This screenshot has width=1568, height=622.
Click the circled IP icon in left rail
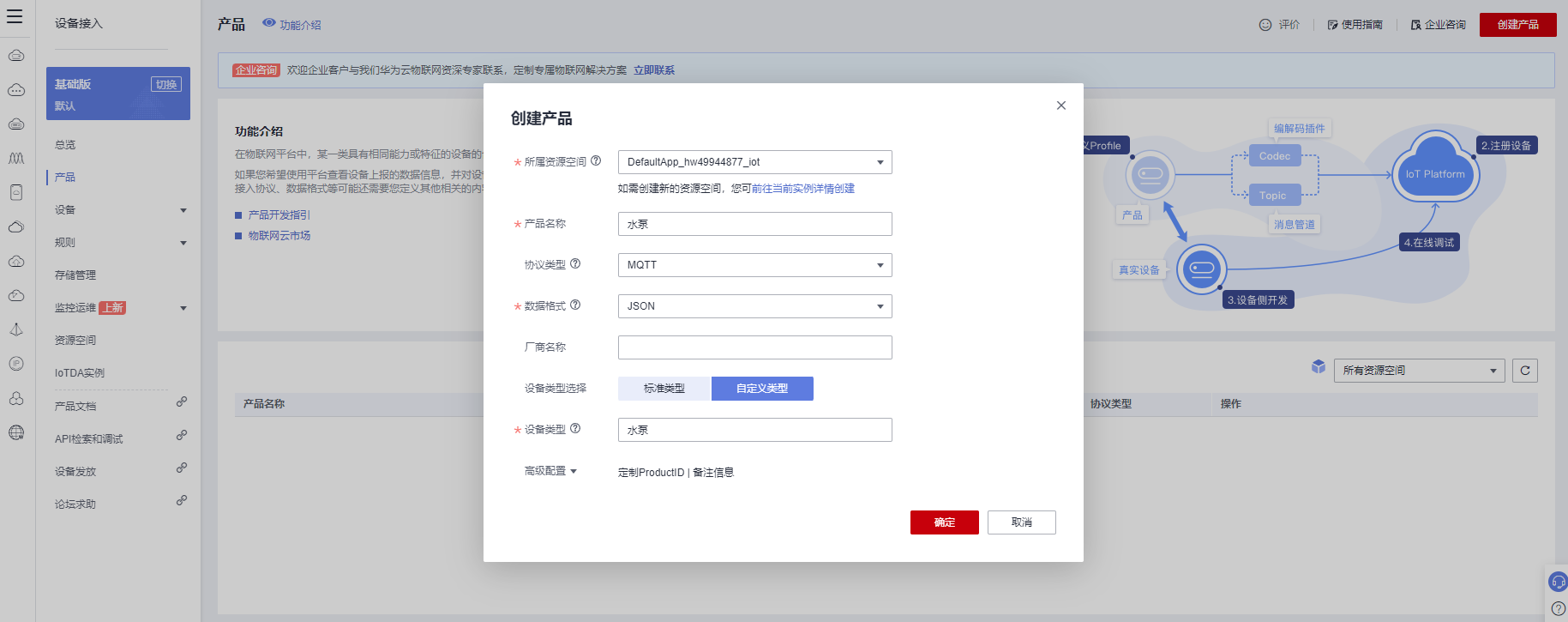pyautogui.click(x=16, y=364)
